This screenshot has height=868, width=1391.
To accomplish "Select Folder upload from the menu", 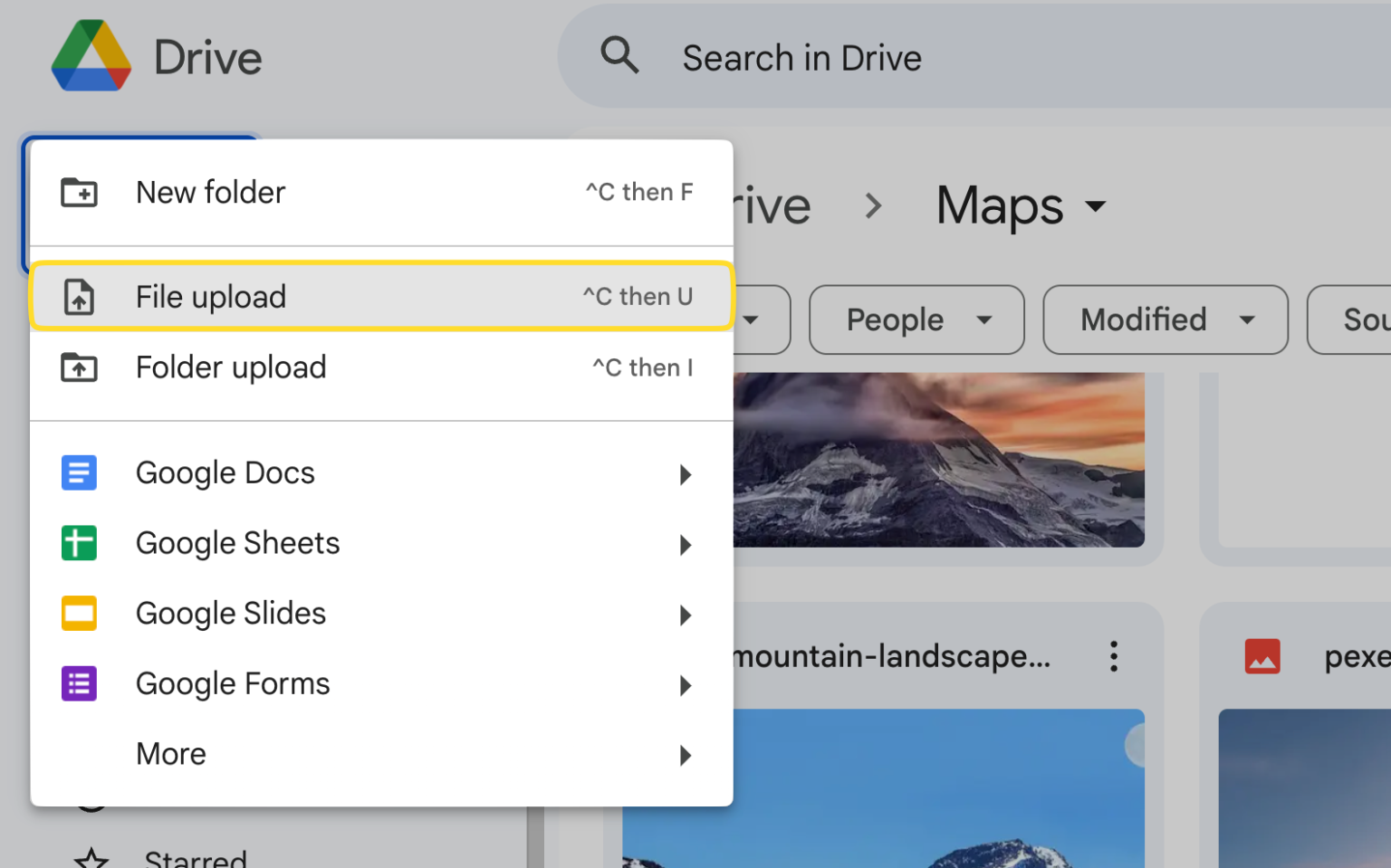I will (x=231, y=367).
